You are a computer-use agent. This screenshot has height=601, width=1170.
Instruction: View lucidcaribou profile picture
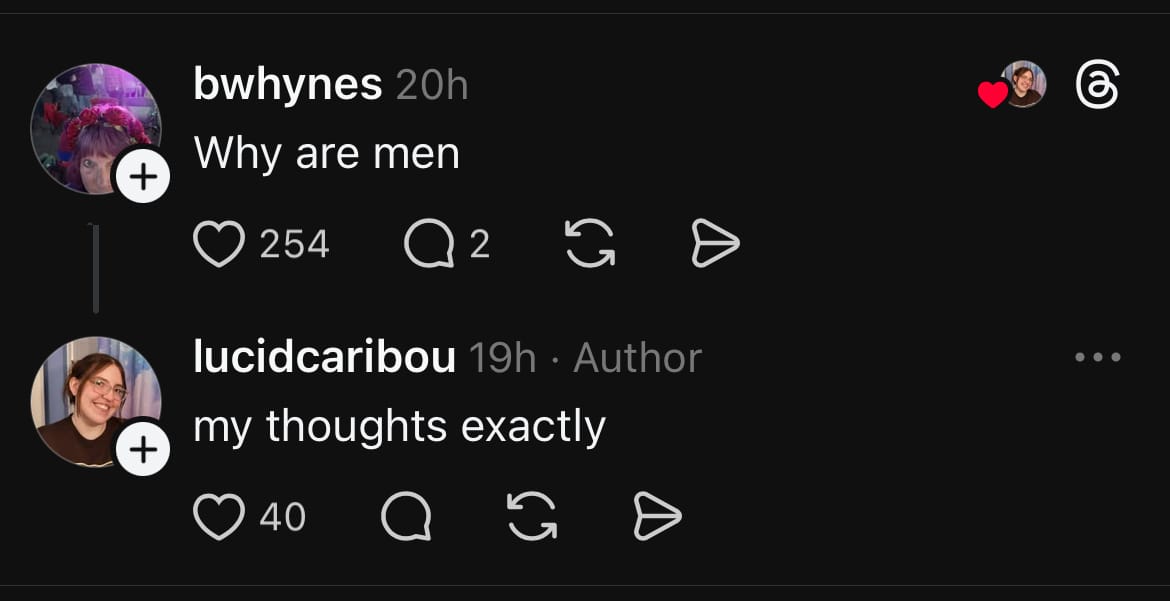96,402
